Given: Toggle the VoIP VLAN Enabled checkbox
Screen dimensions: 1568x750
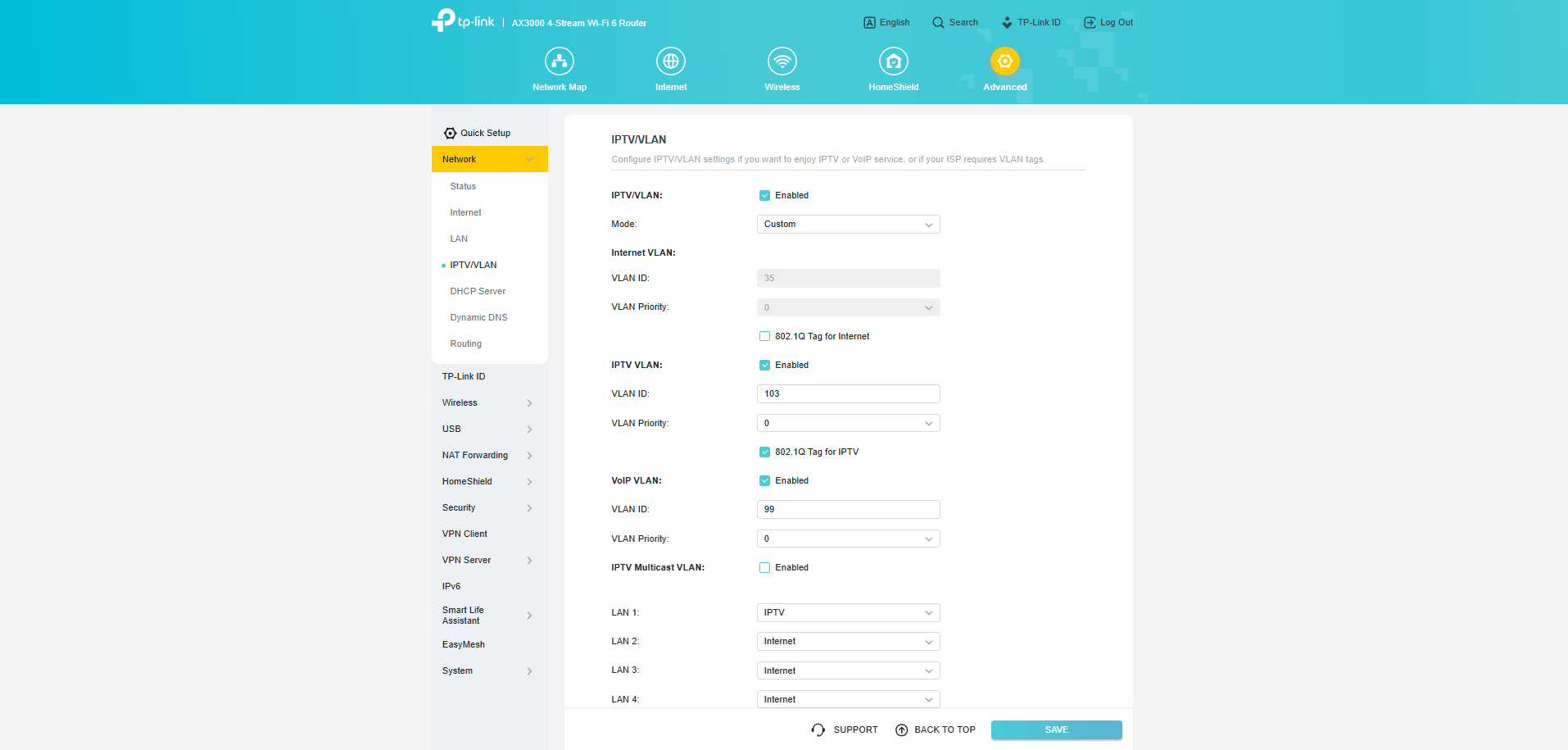Looking at the screenshot, I should 764,480.
